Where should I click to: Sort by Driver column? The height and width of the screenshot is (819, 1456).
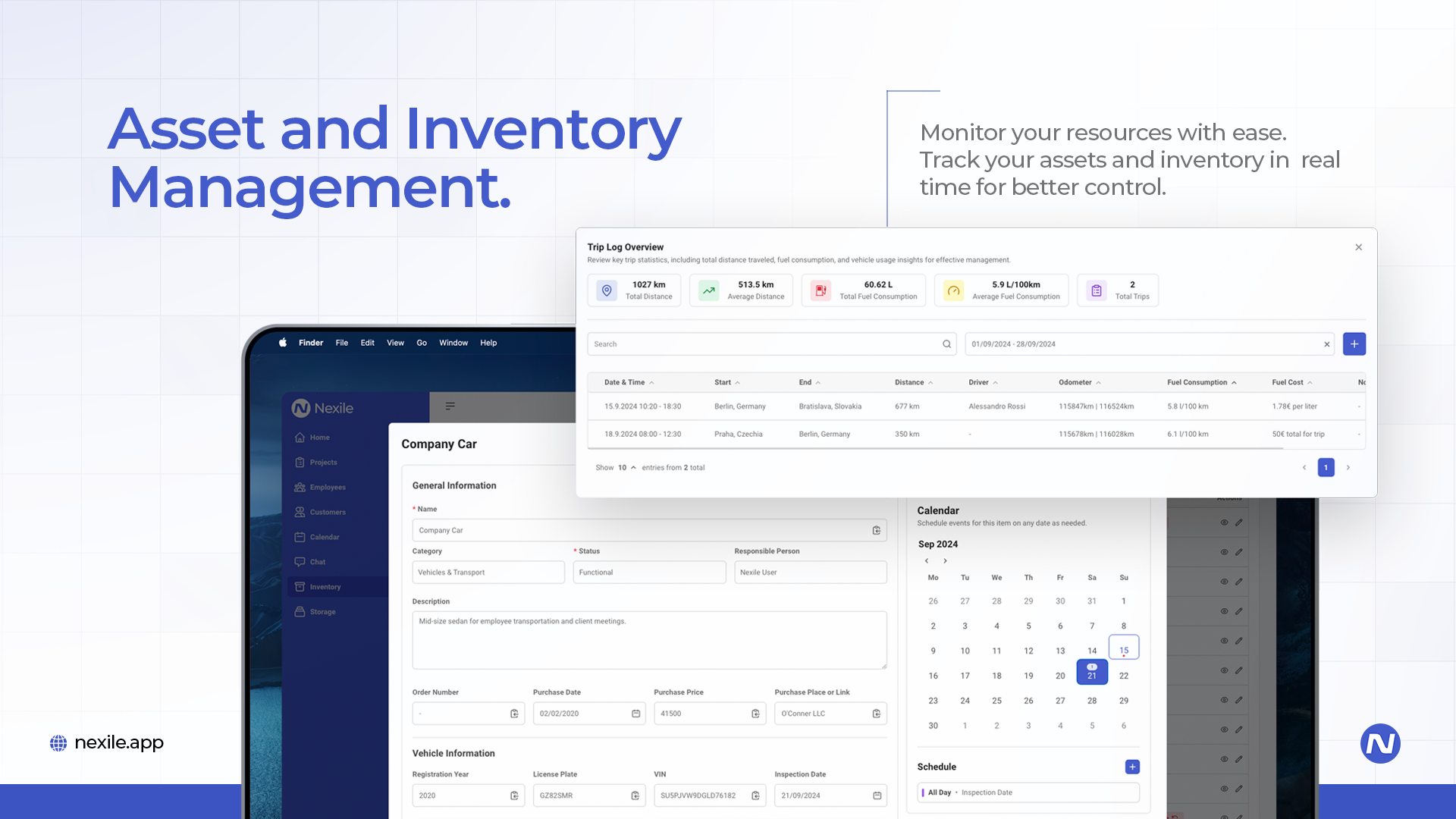(983, 382)
